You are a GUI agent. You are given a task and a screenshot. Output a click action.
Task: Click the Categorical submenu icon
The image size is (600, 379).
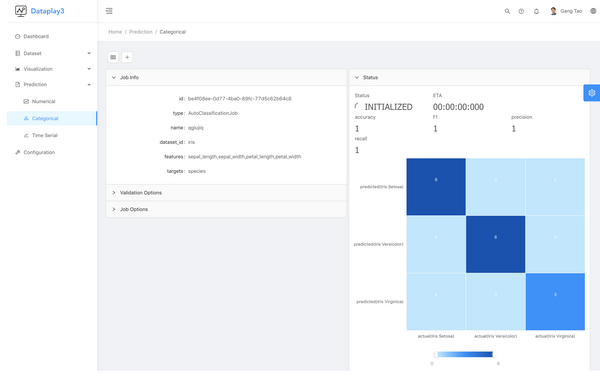[x=26, y=118]
